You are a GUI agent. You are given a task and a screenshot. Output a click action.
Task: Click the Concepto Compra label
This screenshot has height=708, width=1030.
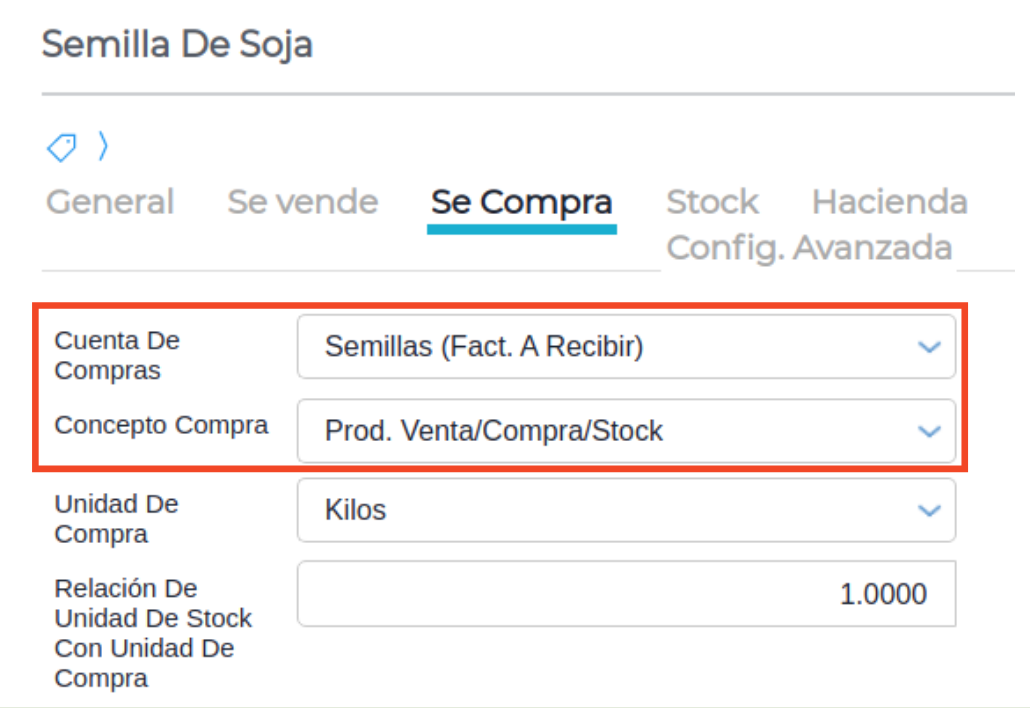pyautogui.click(x=161, y=425)
